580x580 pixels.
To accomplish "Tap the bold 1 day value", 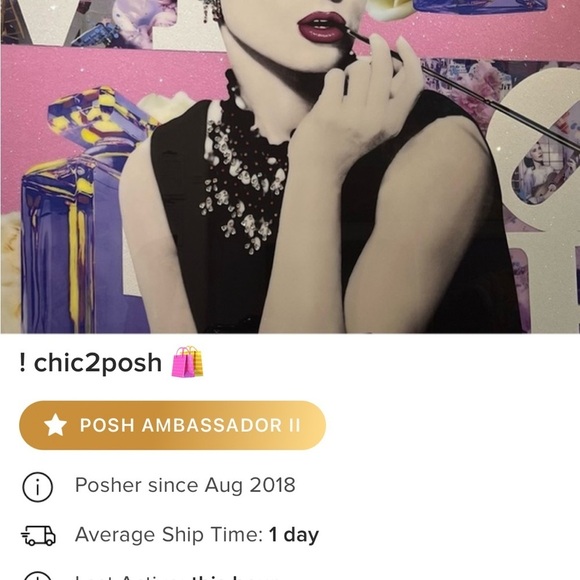I will pos(294,535).
